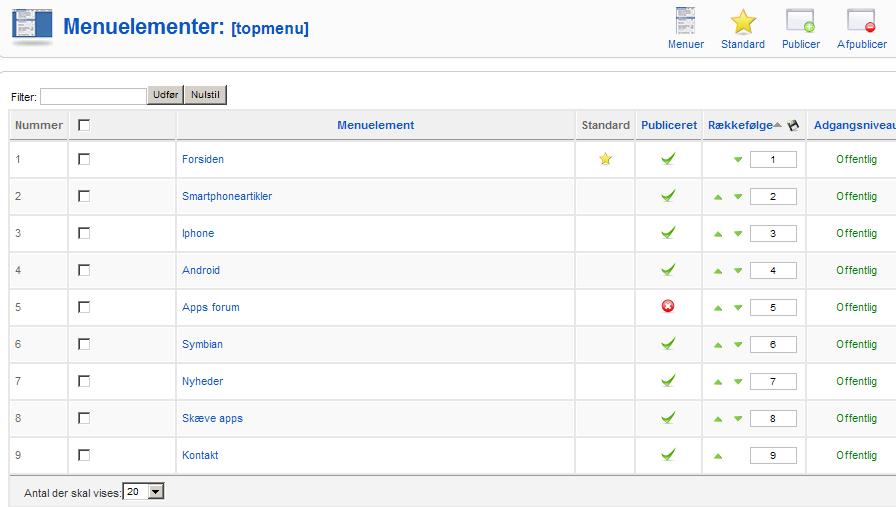Click the Standard star toolbar icon
The image size is (896, 507).
point(743,29)
